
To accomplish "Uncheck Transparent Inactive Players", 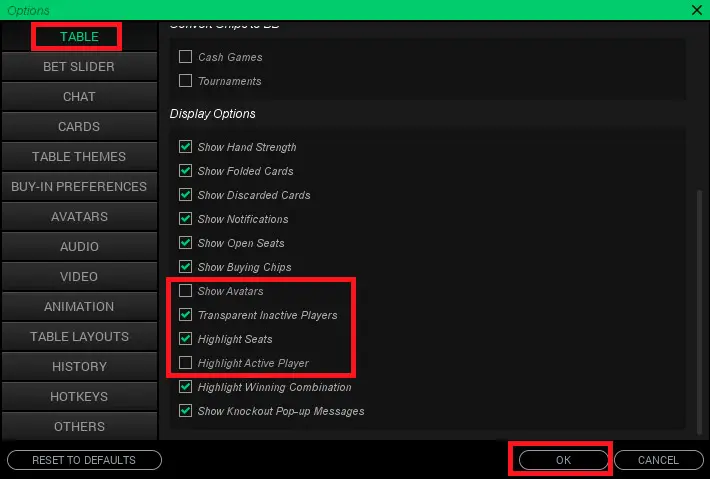I will [185, 315].
